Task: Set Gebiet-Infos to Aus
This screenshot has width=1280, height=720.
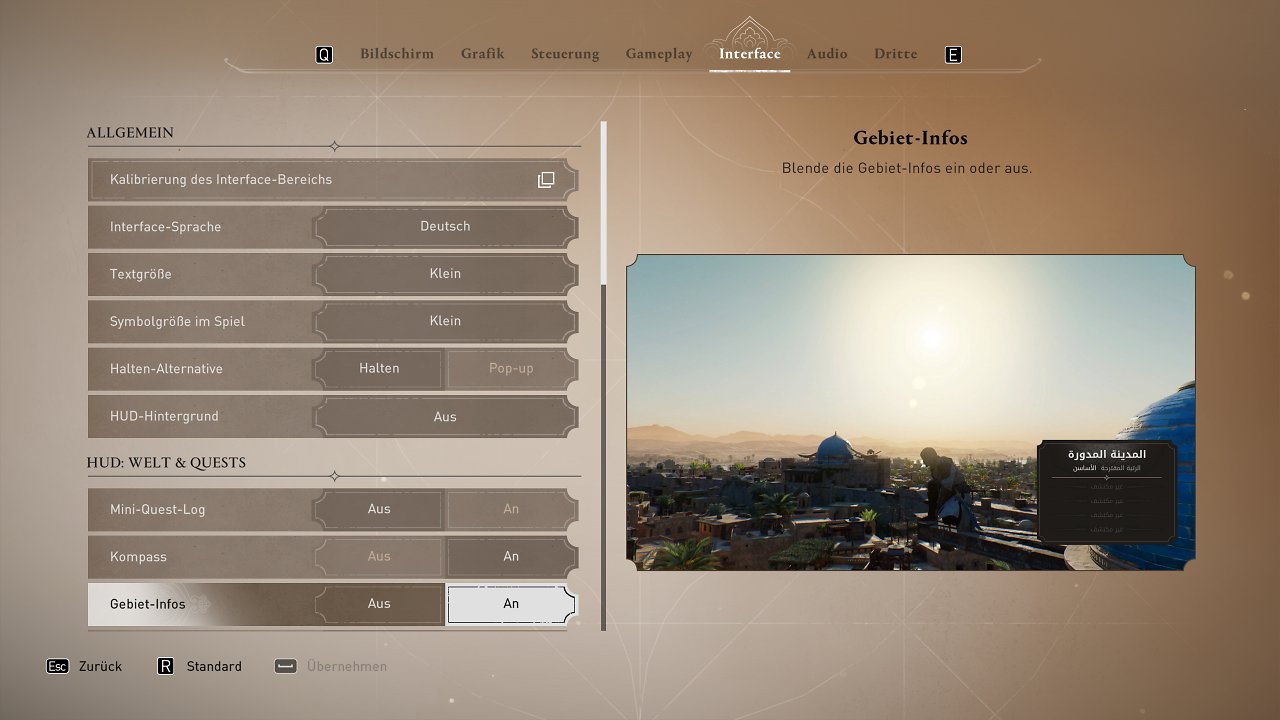Action: coord(379,604)
